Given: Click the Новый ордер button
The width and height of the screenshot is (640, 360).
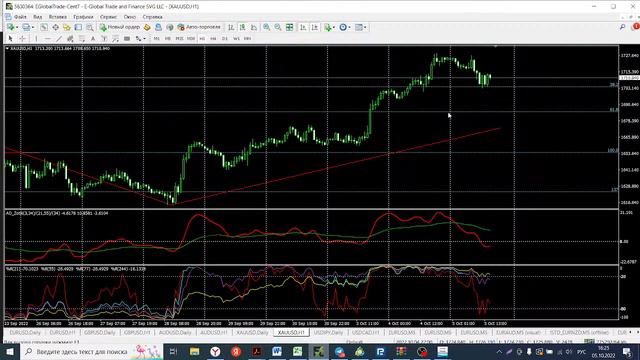Looking at the screenshot, I should (120, 27).
